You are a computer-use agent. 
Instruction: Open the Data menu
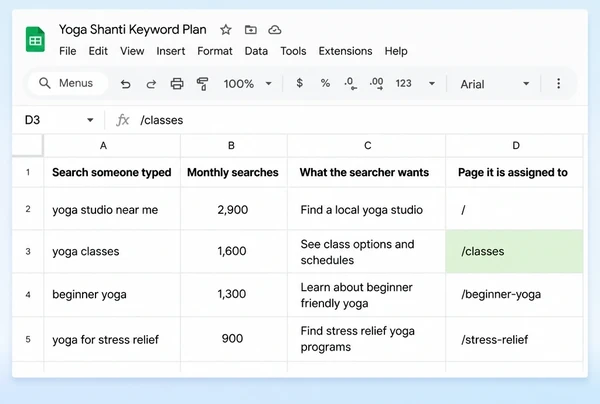point(256,51)
